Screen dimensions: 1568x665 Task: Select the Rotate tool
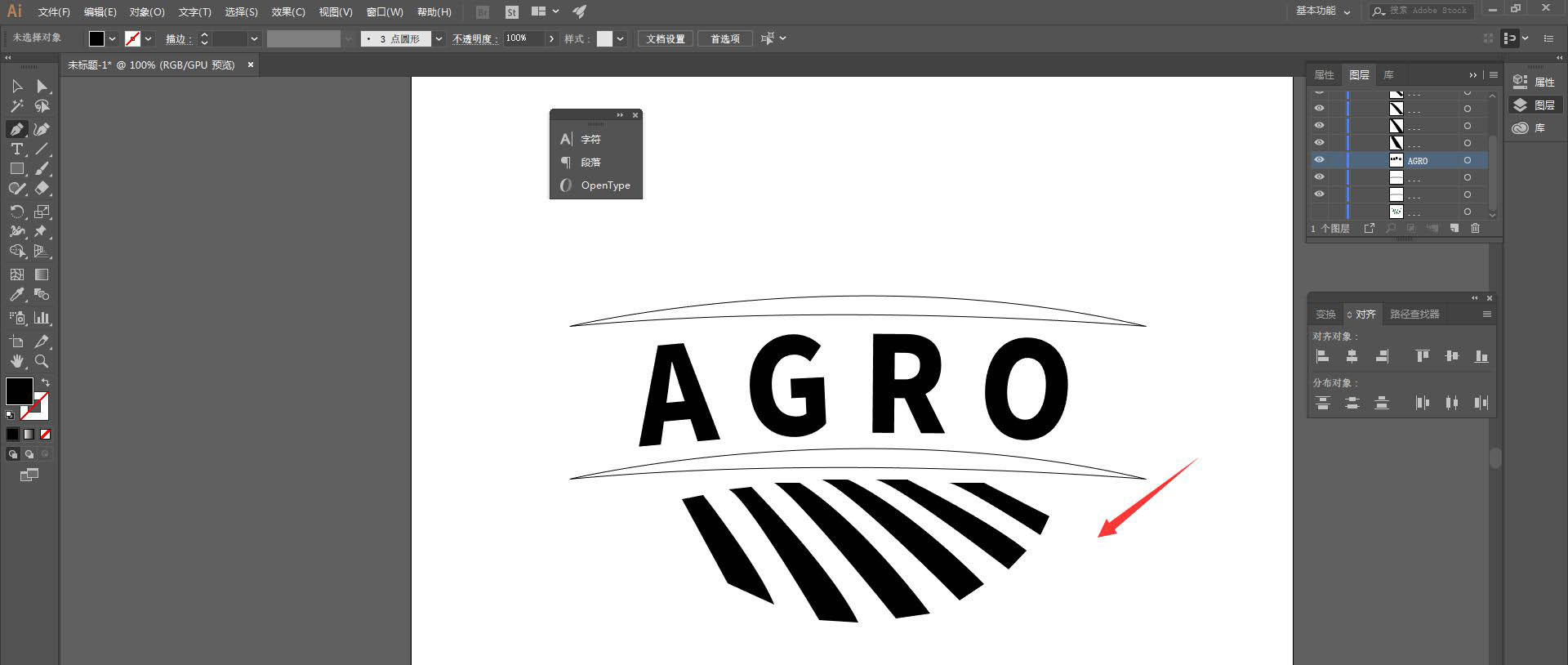click(x=16, y=212)
